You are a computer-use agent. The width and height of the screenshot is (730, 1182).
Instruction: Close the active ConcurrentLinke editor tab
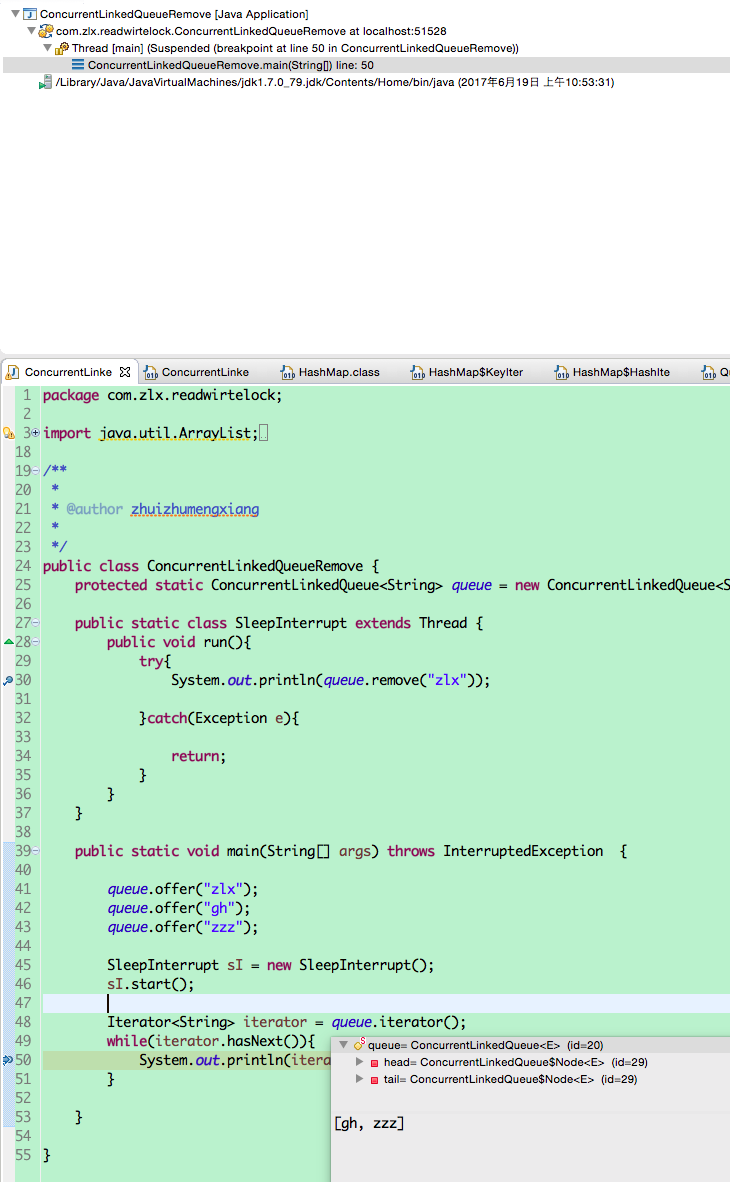coord(125,372)
